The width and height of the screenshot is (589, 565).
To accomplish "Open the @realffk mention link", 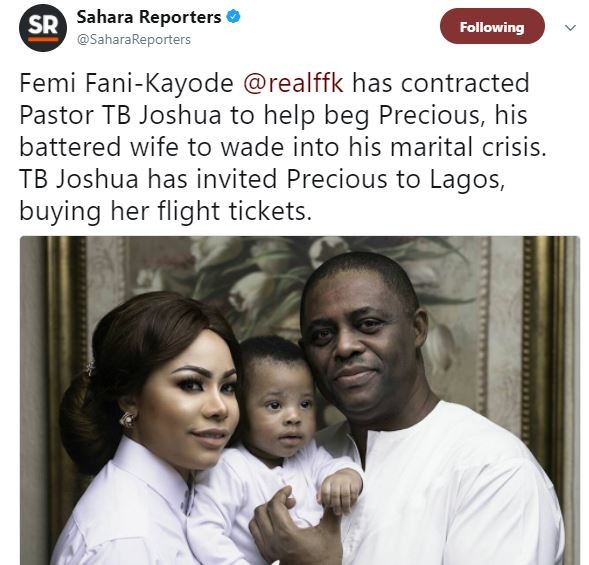I will (x=293, y=83).
